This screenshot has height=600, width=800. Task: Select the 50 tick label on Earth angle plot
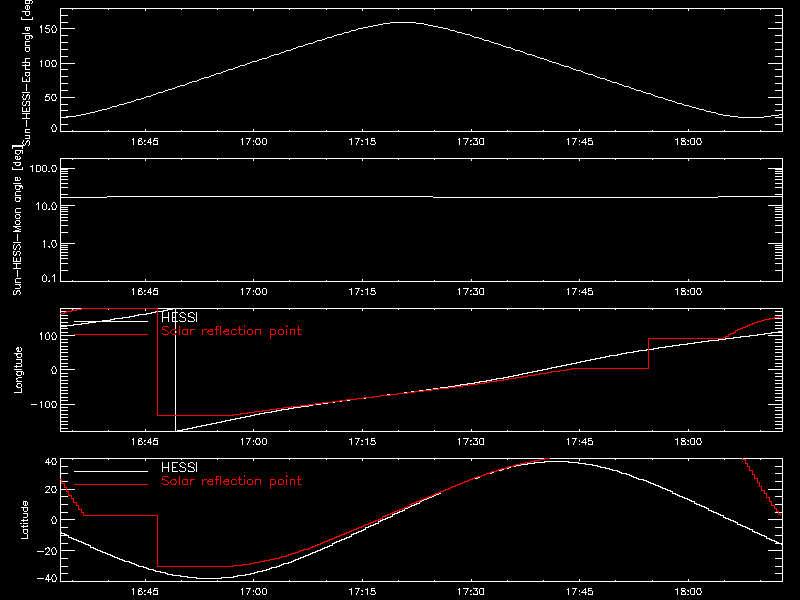51,97
